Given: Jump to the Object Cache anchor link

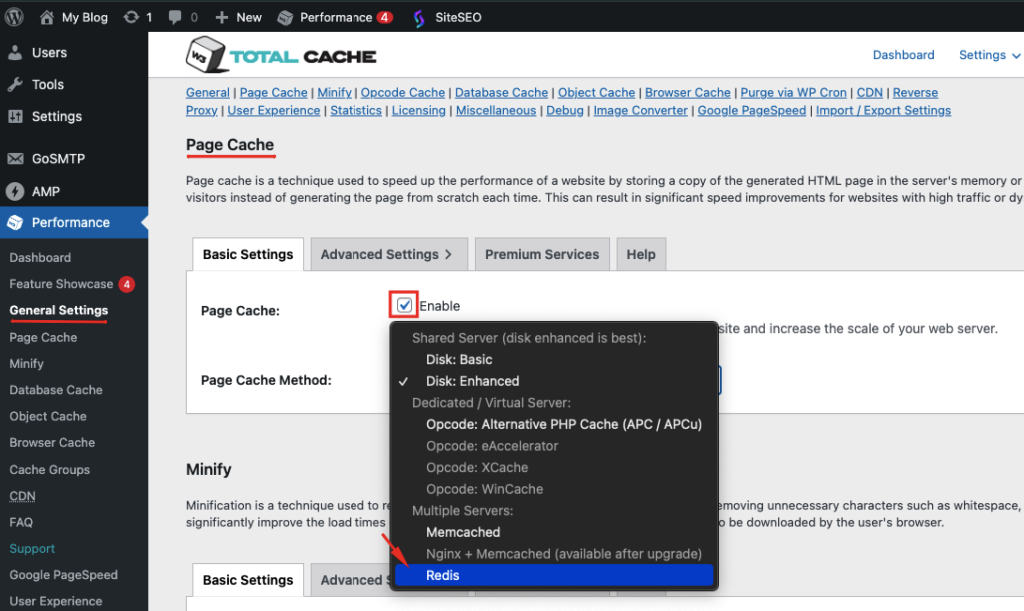Looking at the screenshot, I should tap(596, 93).
